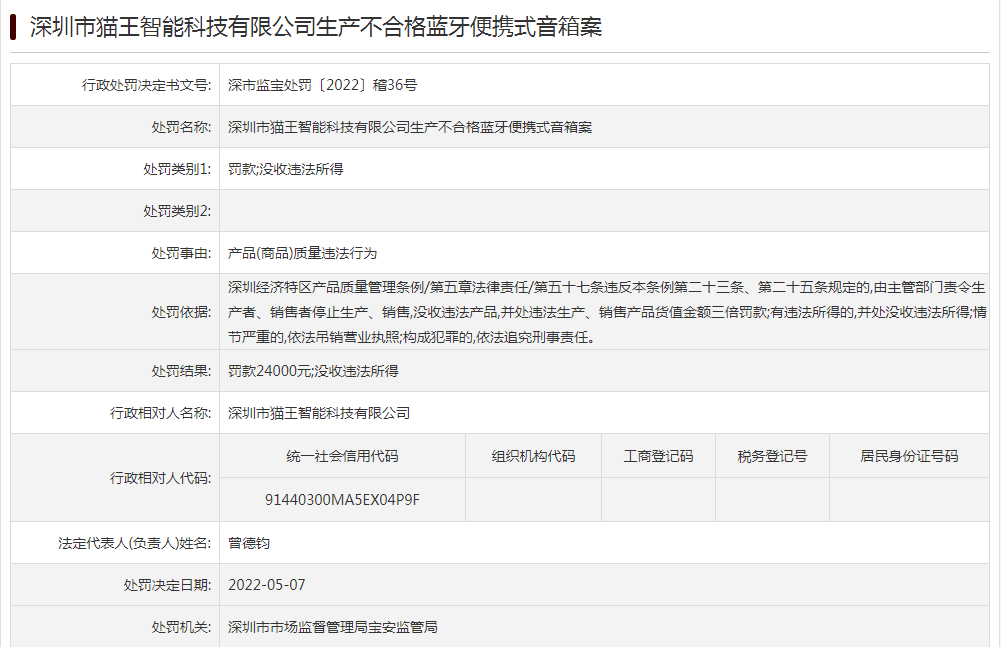Click the 居民身份证号码 column header
This screenshot has height=647, width=1001.
pyautogui.click(x=909, y=456)
